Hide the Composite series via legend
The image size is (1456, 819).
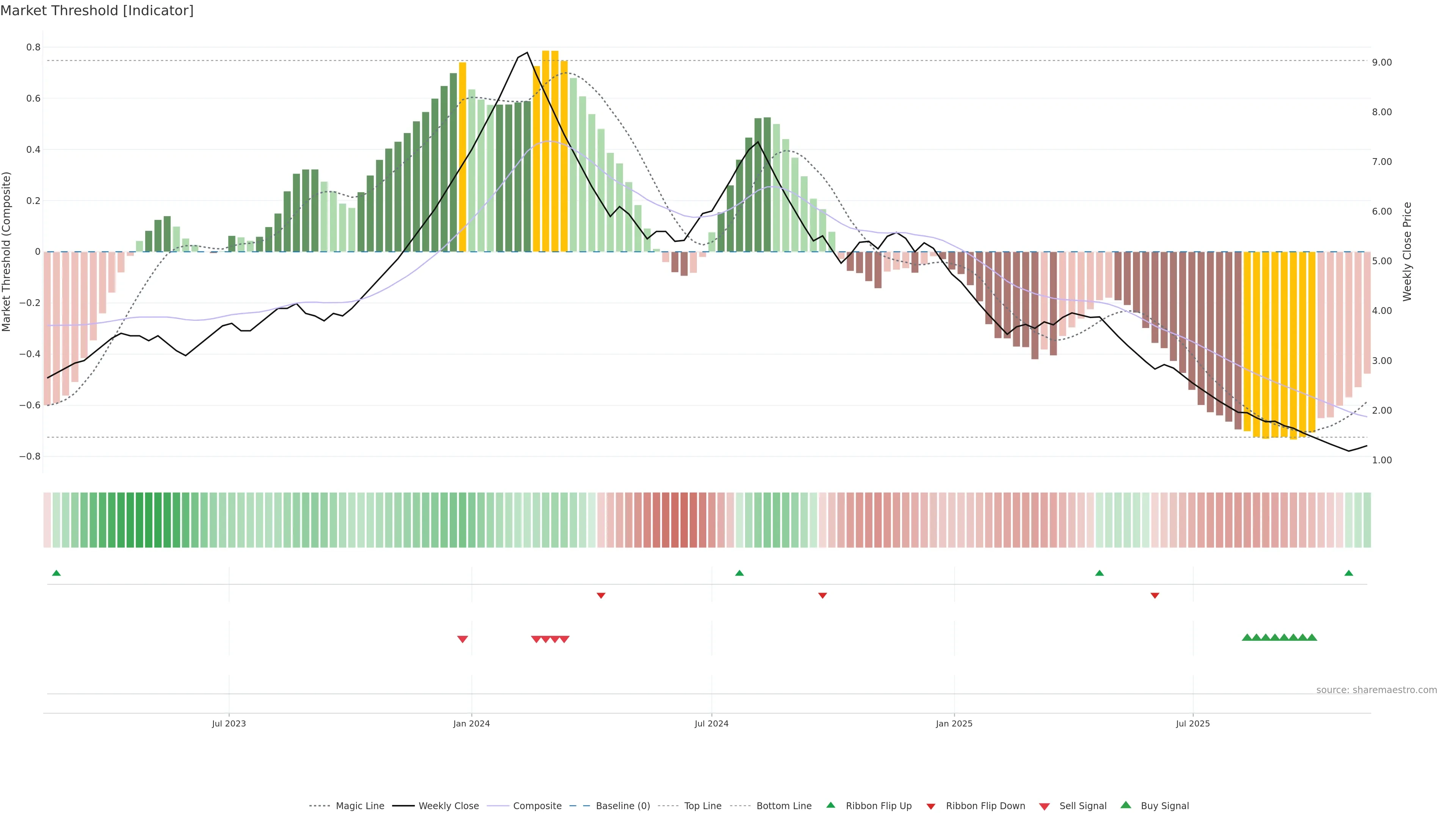click(x=537, y=805)
